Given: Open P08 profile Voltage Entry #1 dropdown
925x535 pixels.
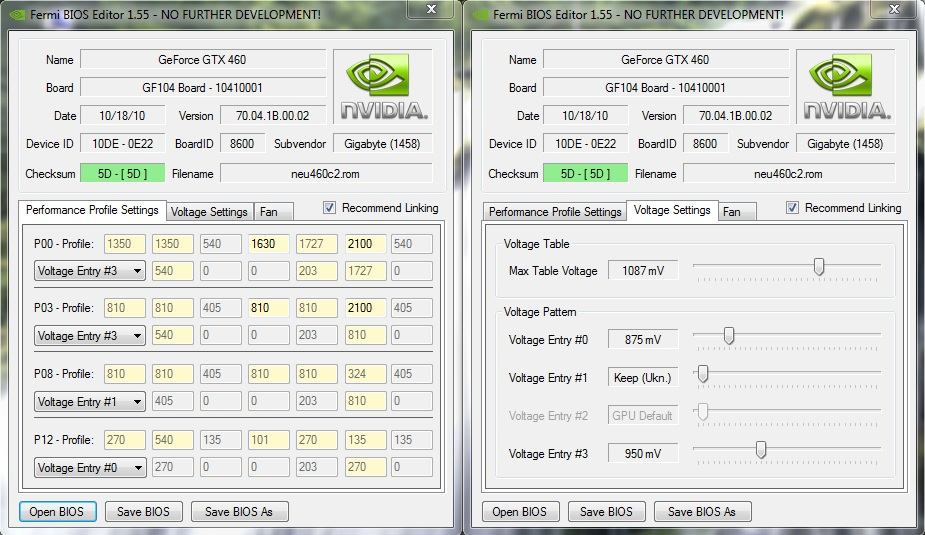Looking at the screenshot, I should pos(90,402).
